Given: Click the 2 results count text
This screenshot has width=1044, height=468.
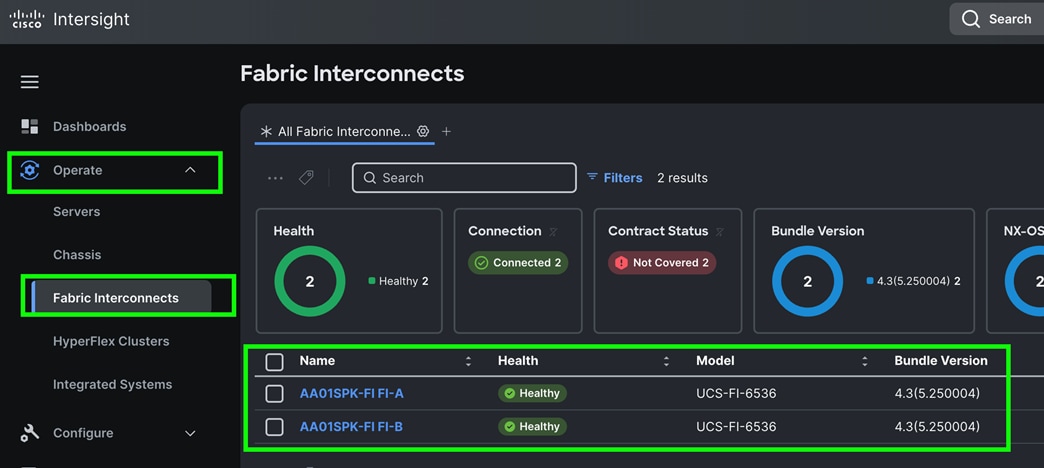Looking at the screenshot, I should pos(682,178).
